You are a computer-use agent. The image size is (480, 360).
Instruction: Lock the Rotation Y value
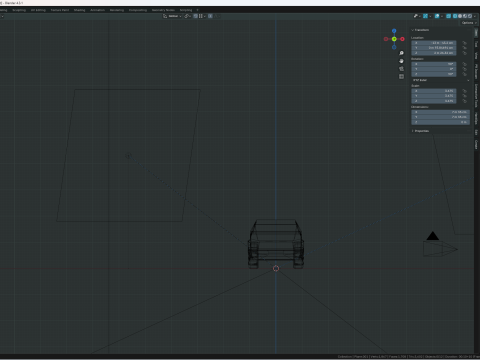pos(464,69)
